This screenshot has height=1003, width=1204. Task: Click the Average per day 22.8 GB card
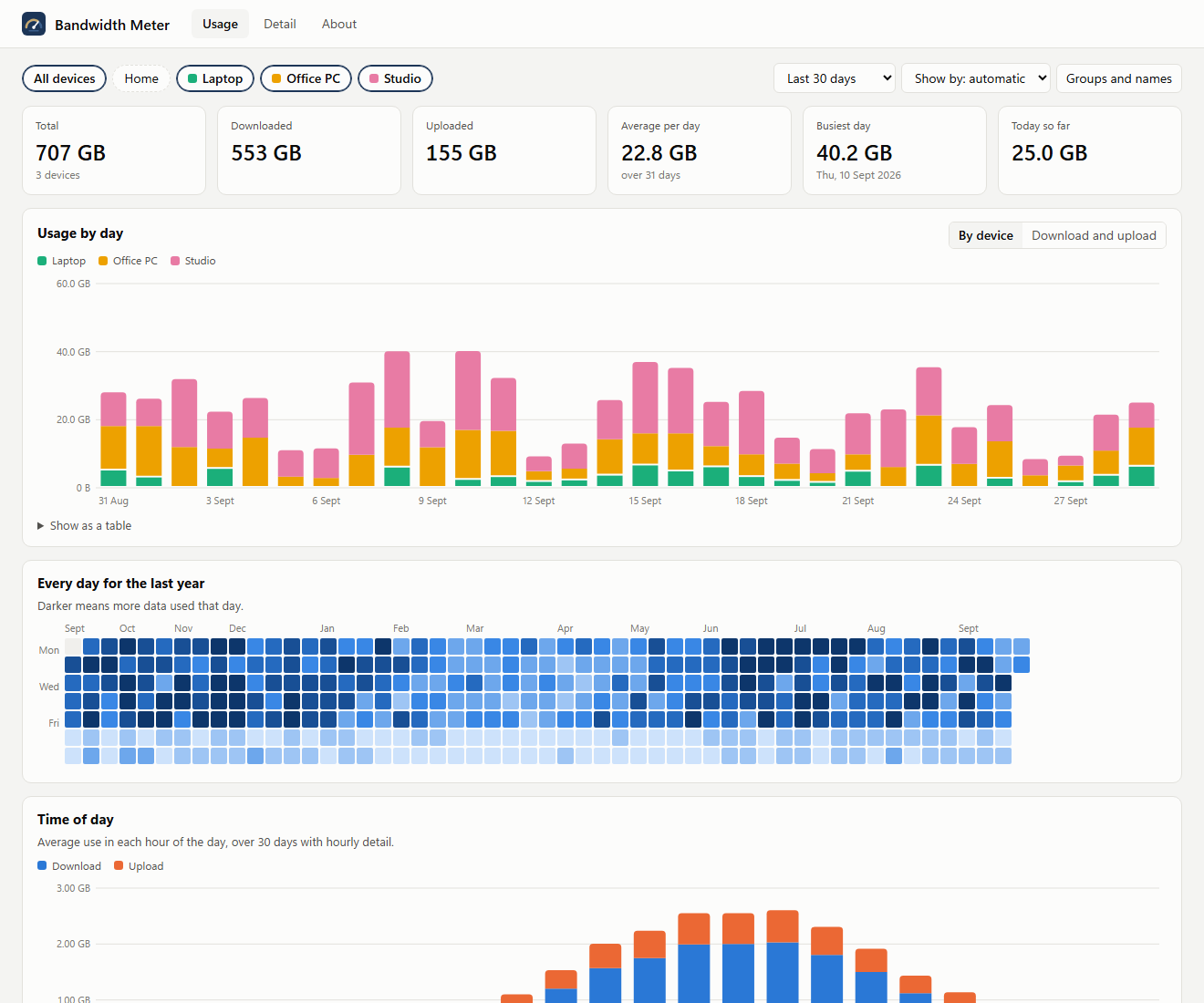(x=700, y=150)
